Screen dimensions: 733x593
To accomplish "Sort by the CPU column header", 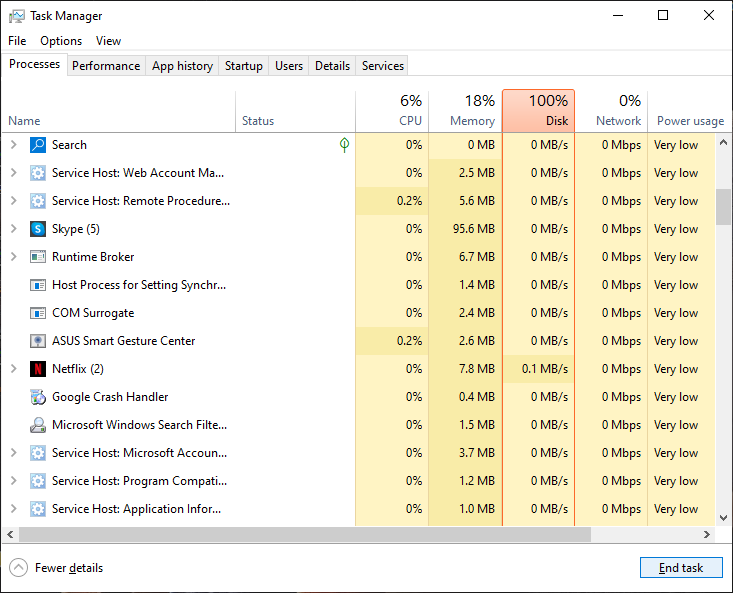I will 392,111.
